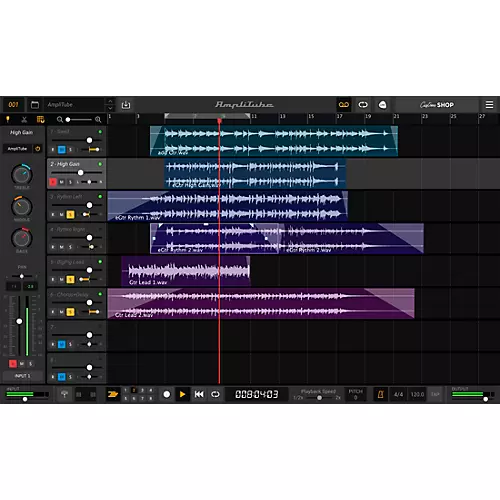Open the ToneNET cloud icon
The width and height of the screenshot is (500, 500).
click(382, 105)
